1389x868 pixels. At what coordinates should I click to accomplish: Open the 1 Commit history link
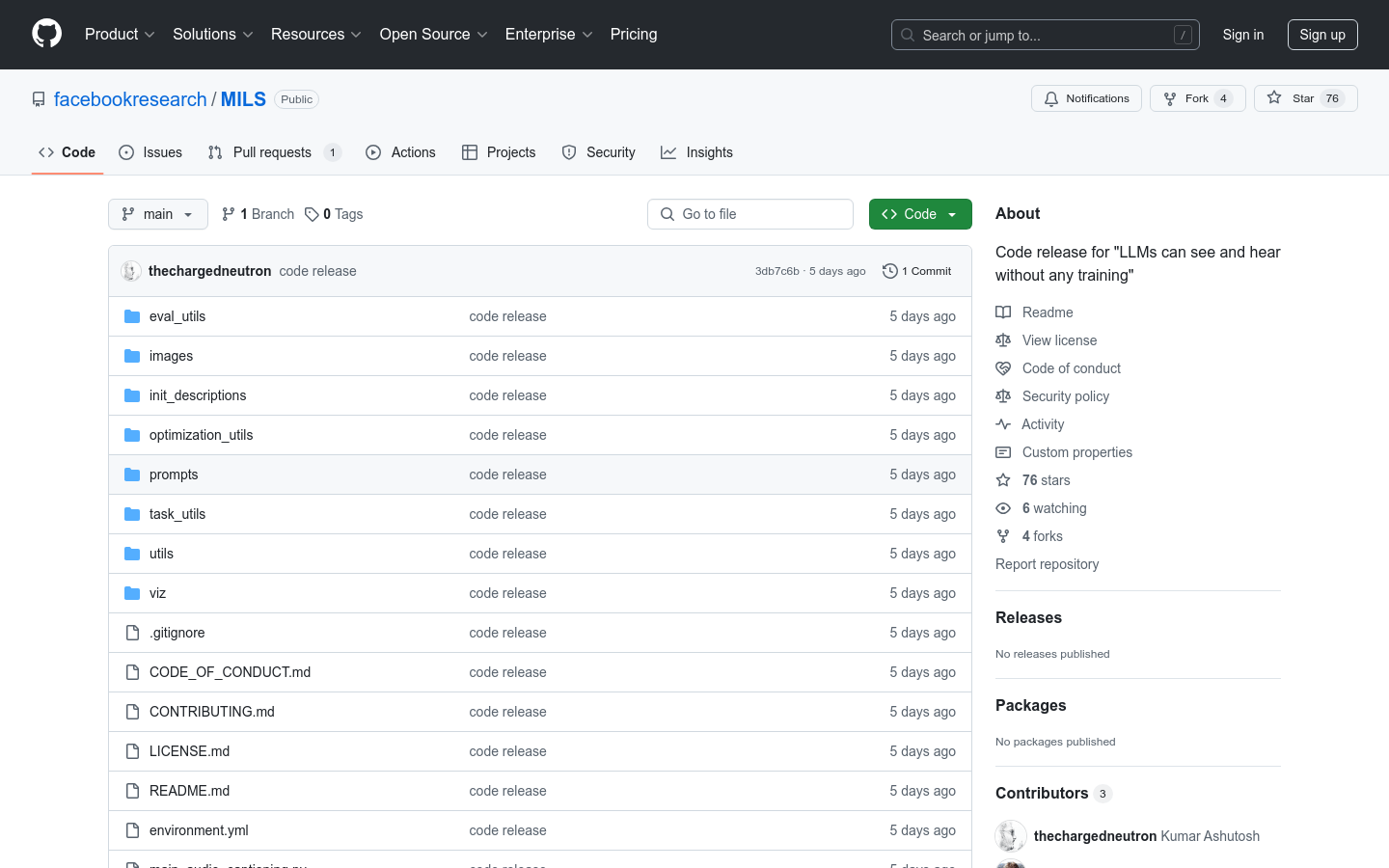917,271
